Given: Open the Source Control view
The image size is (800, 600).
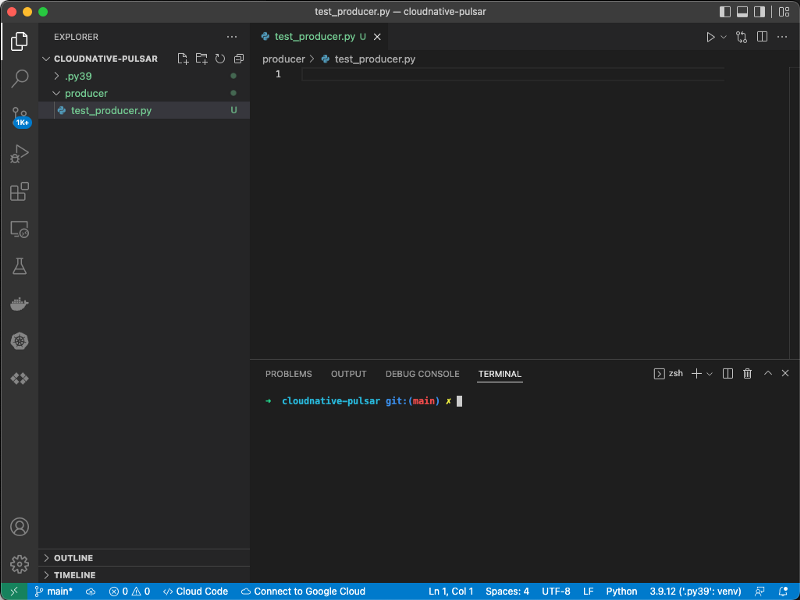Looking at the screenshot, I should point(19,116).
